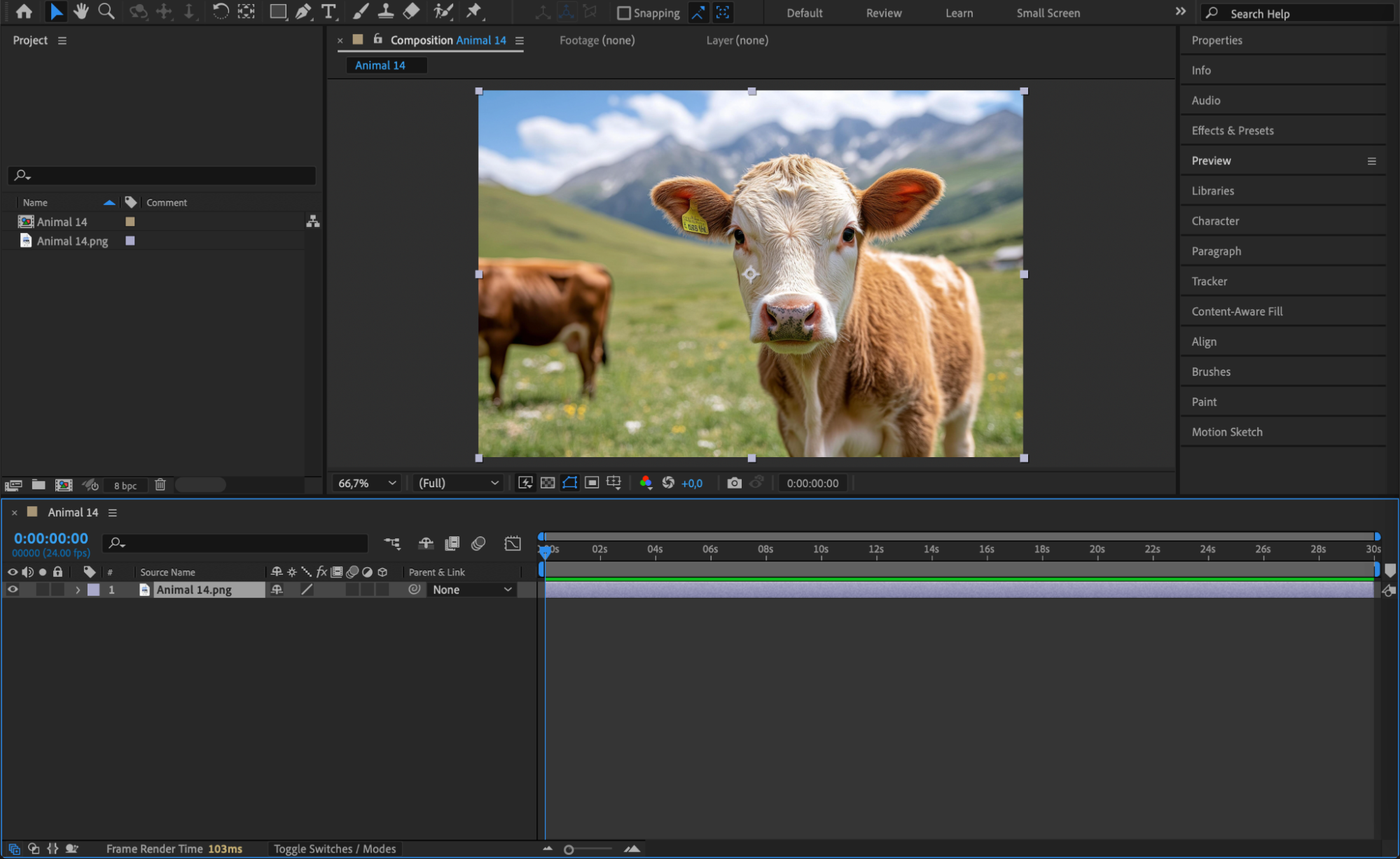Image resolution: width=1400 pixels, height=859 pixels.
Task: Select the Zoom tool
Action: (106, 11)
